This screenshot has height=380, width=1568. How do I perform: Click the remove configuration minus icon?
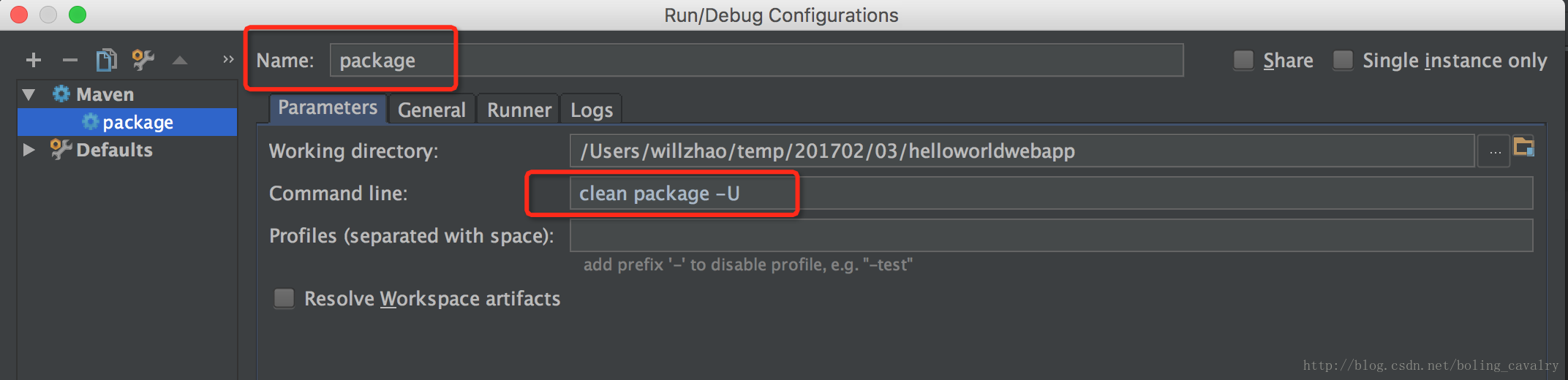70,60
